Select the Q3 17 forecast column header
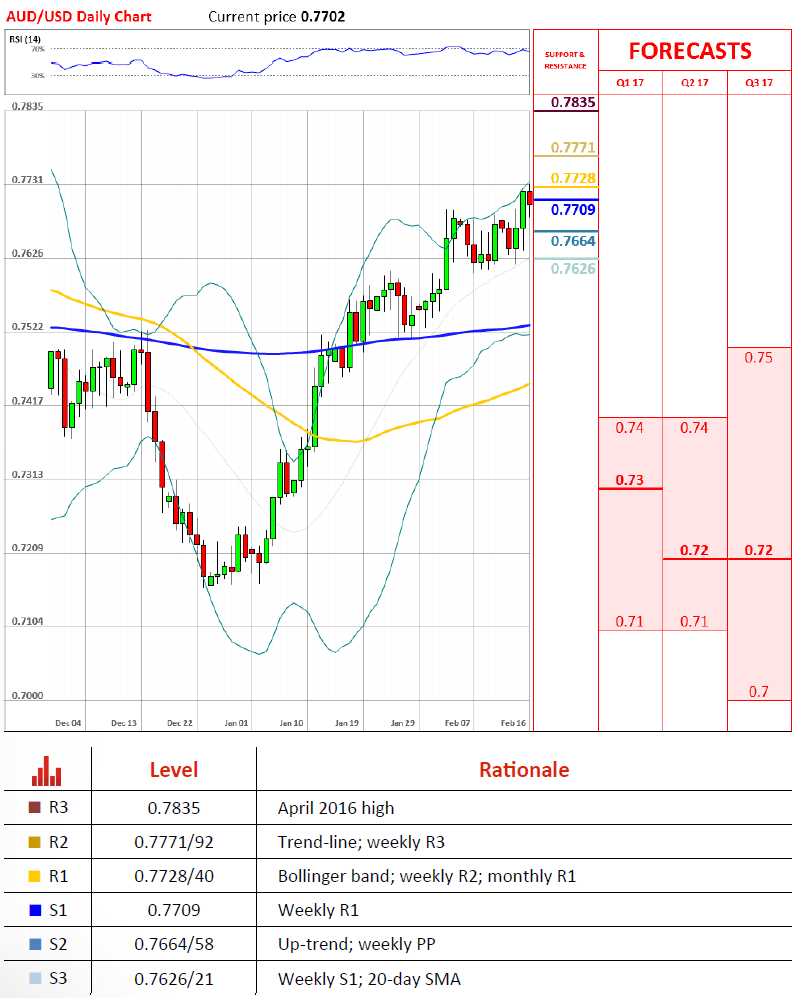Screen dimensions: 799x998 (760, 83)
